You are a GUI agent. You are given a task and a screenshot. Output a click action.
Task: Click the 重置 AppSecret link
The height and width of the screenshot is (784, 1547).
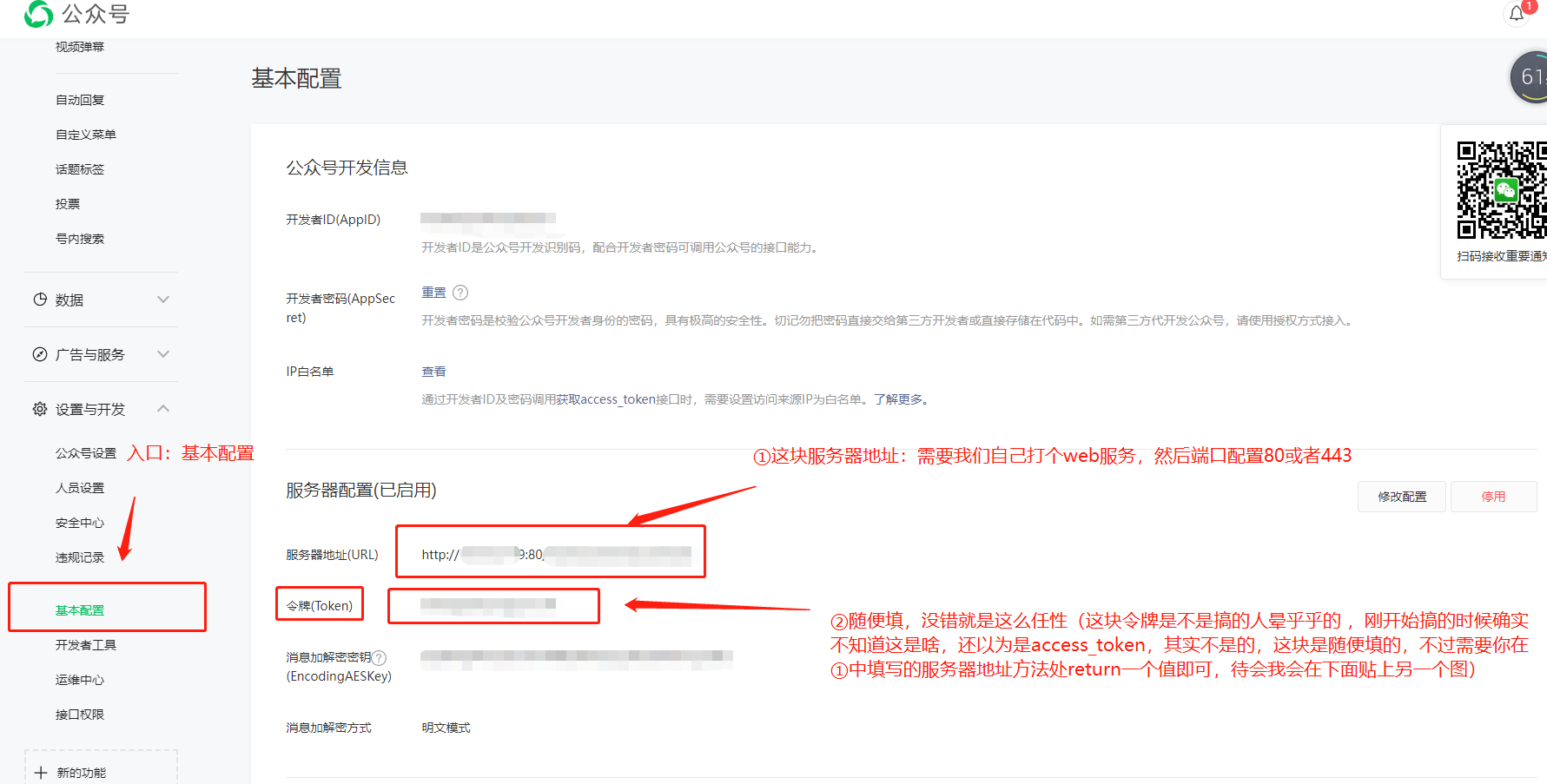(x=434, y=293)
